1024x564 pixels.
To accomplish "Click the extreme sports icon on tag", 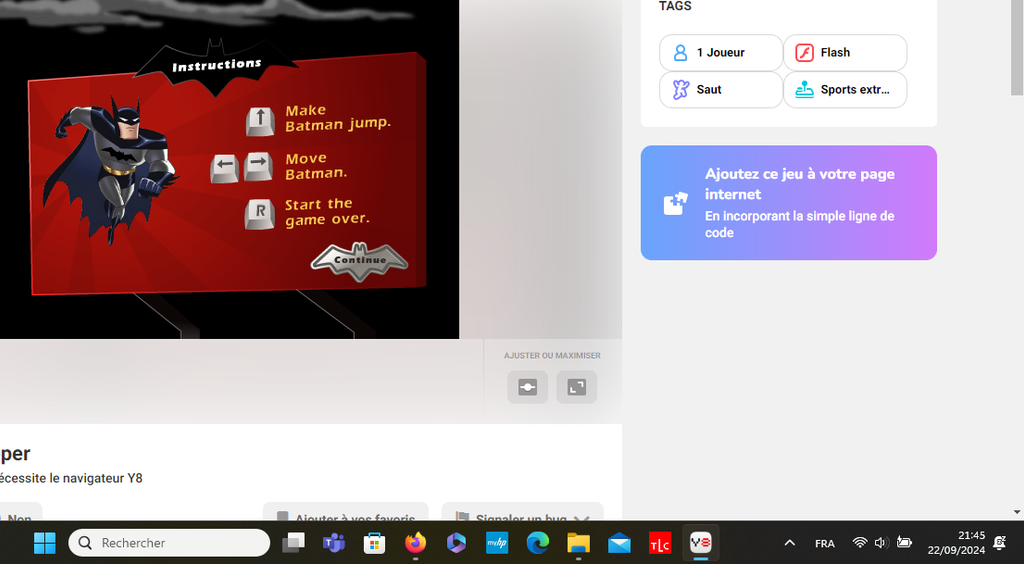I will point(805,89).
